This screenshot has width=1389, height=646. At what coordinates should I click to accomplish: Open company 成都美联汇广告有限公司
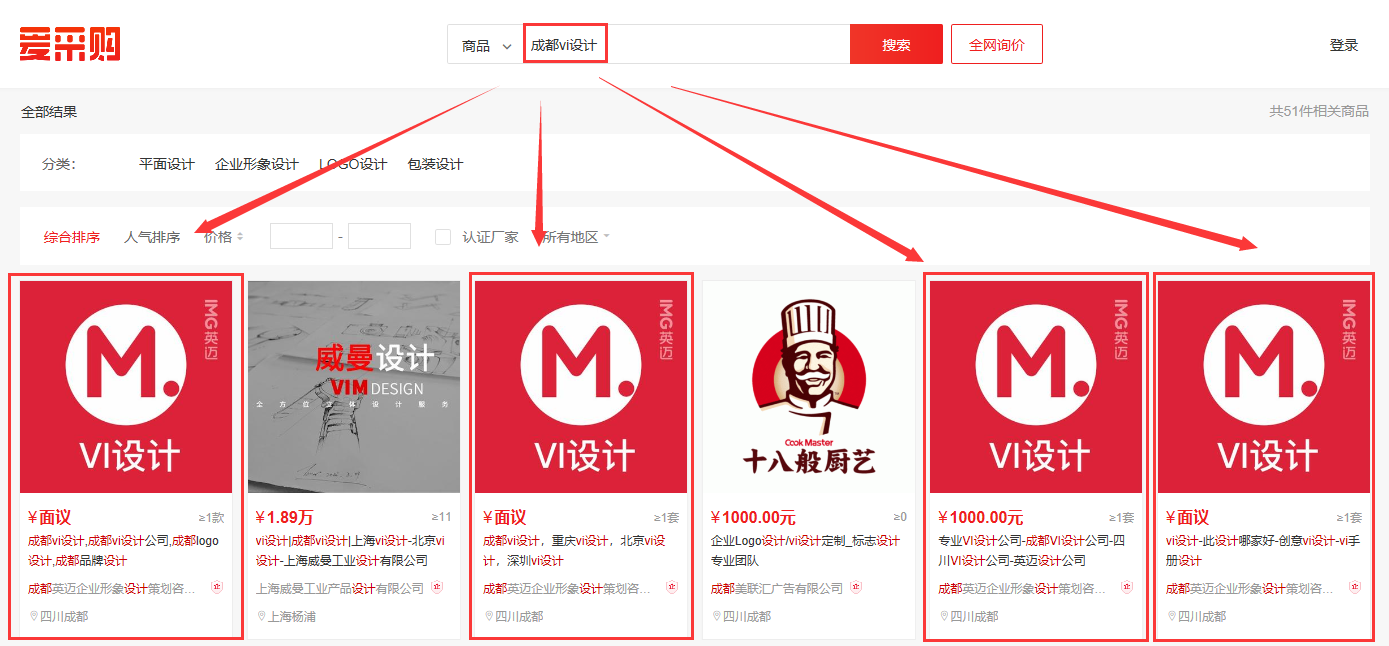pyautogui.click(x=777, y=589)
